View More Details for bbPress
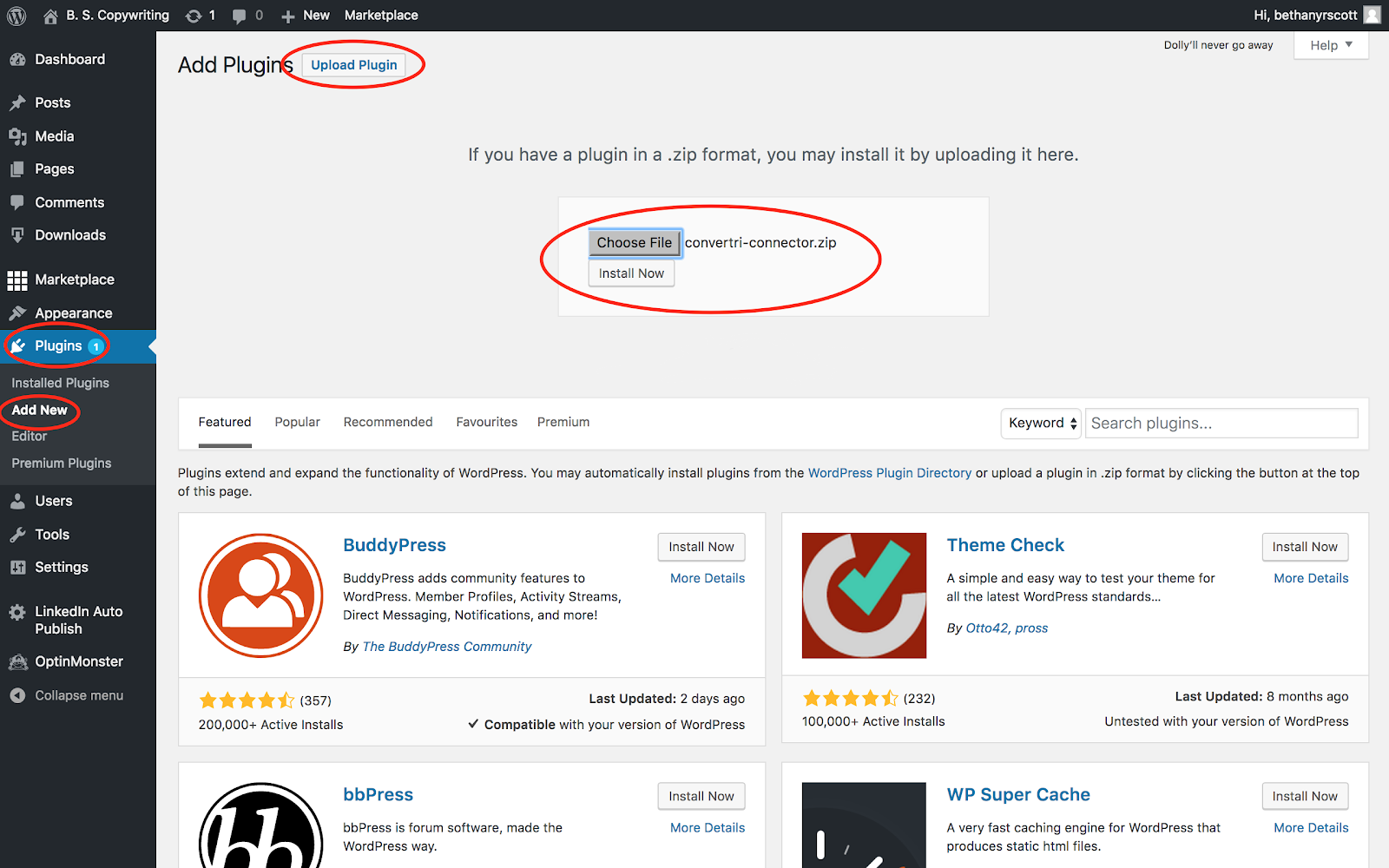This screenshot has width=1389, height=868. [x=708, y=828]
